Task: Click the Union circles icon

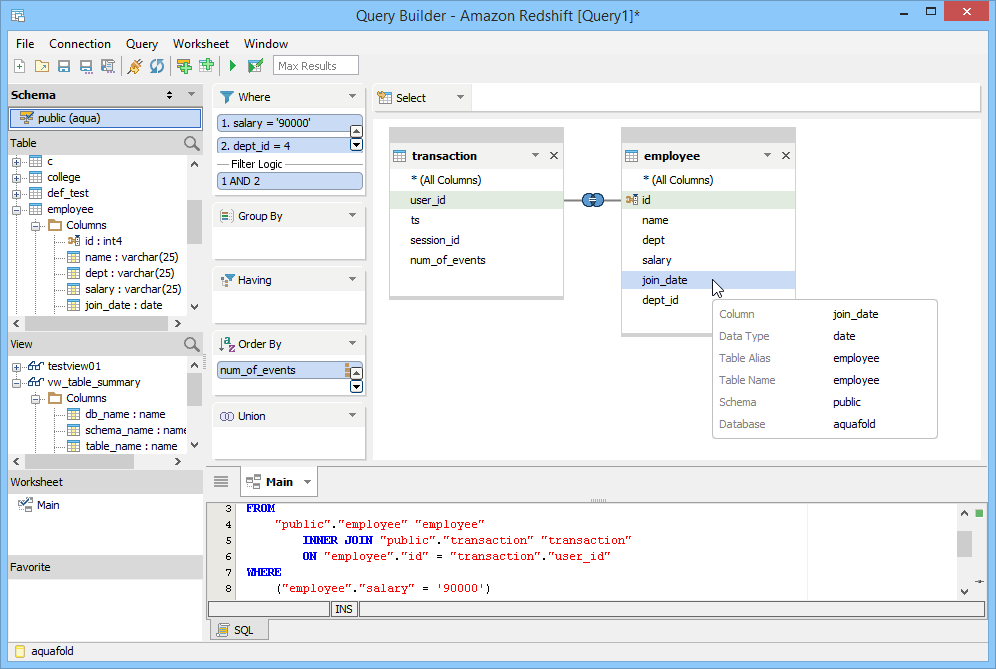Action: coord(227,416)
